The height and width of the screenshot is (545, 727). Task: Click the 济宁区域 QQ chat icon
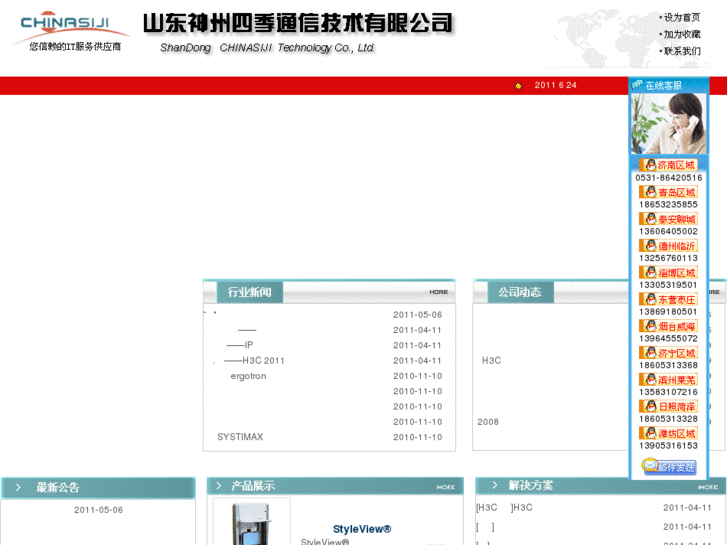(668, 353)
